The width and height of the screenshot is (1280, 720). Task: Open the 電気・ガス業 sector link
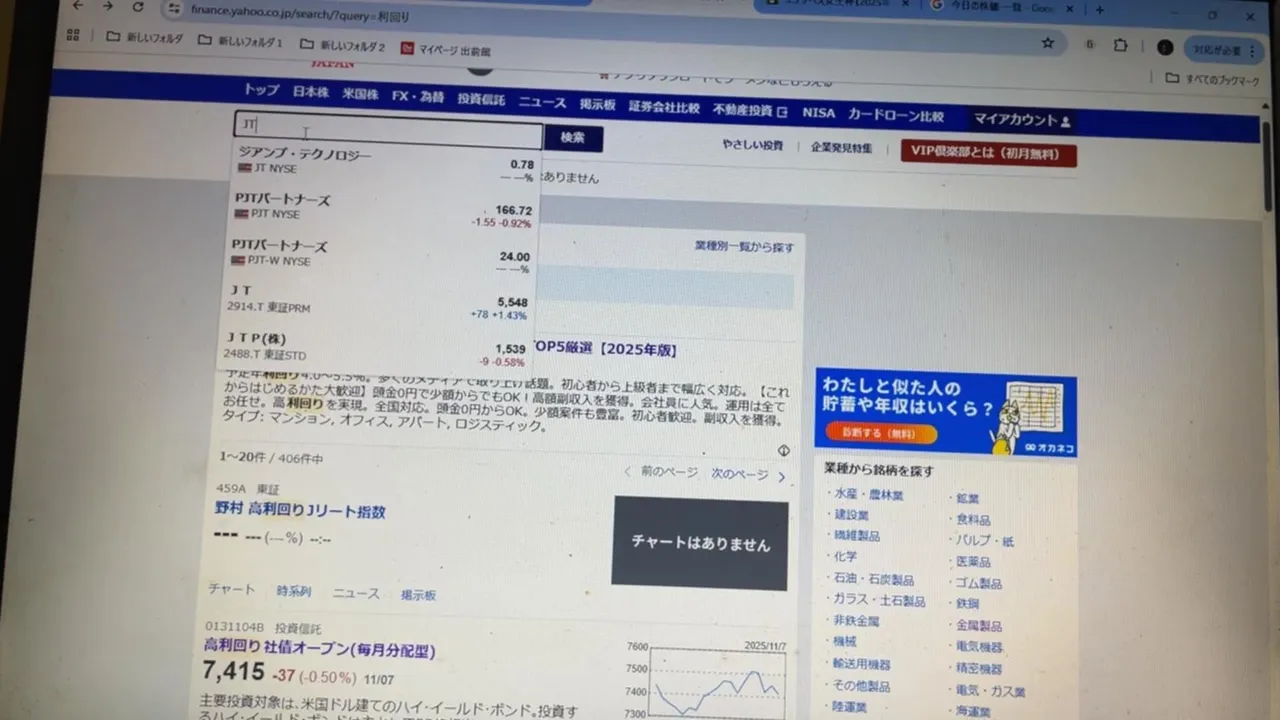990,691
